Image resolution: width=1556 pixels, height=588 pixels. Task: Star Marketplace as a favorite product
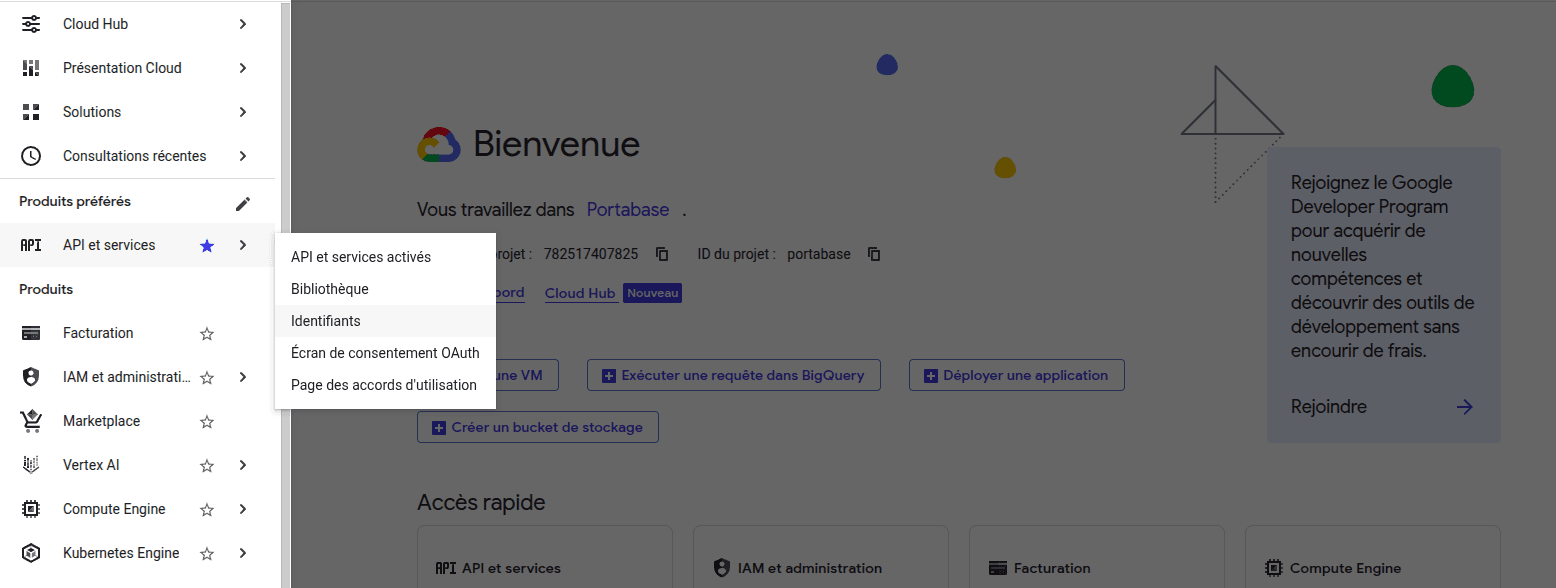click(x=206, y=420)
